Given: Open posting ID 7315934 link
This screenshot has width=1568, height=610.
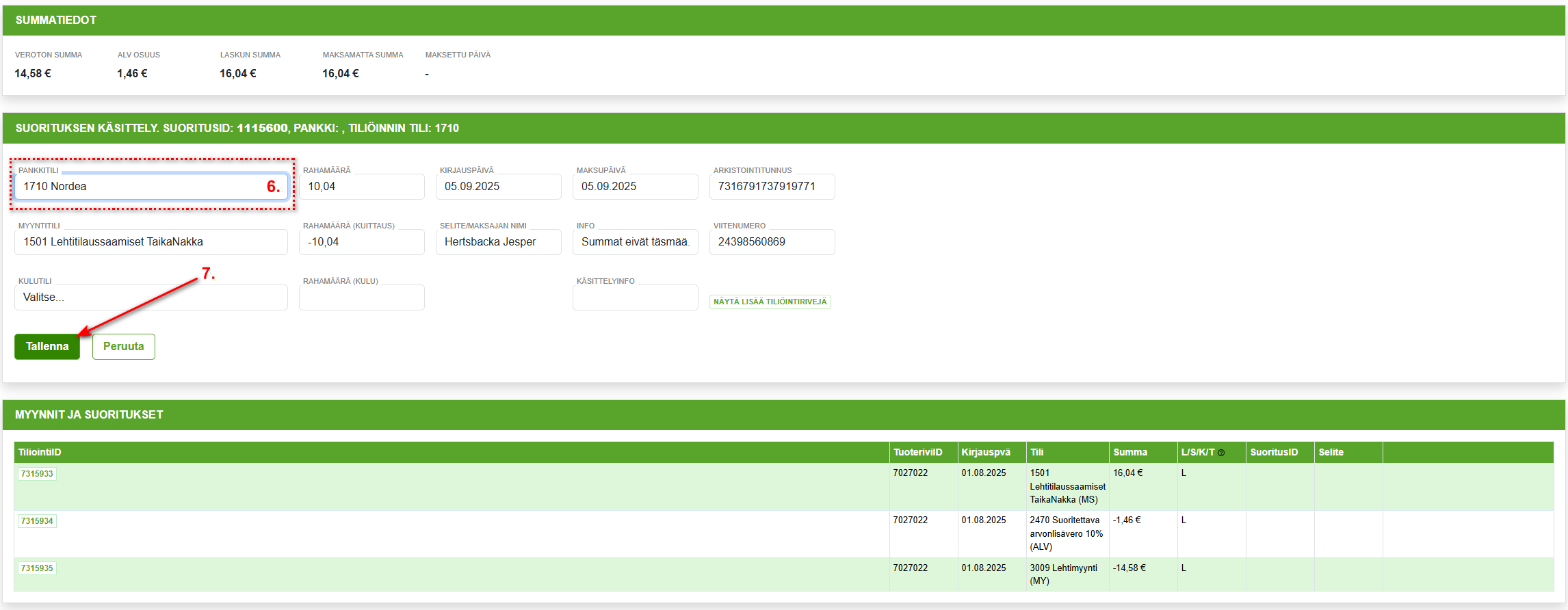Looking at the screenshot, I should (37, 521).
